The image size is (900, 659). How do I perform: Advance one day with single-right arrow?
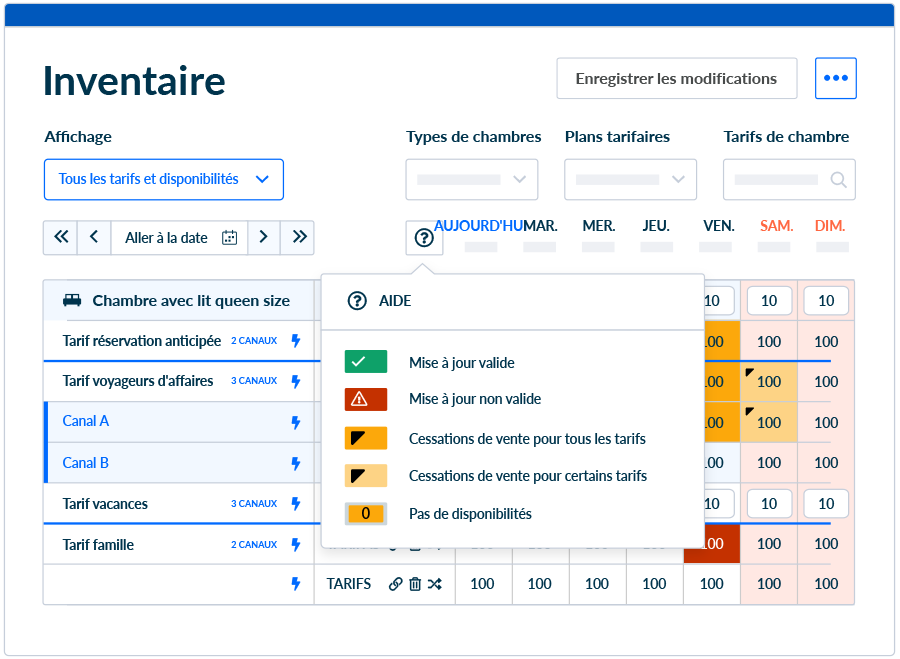pos(263,238)
